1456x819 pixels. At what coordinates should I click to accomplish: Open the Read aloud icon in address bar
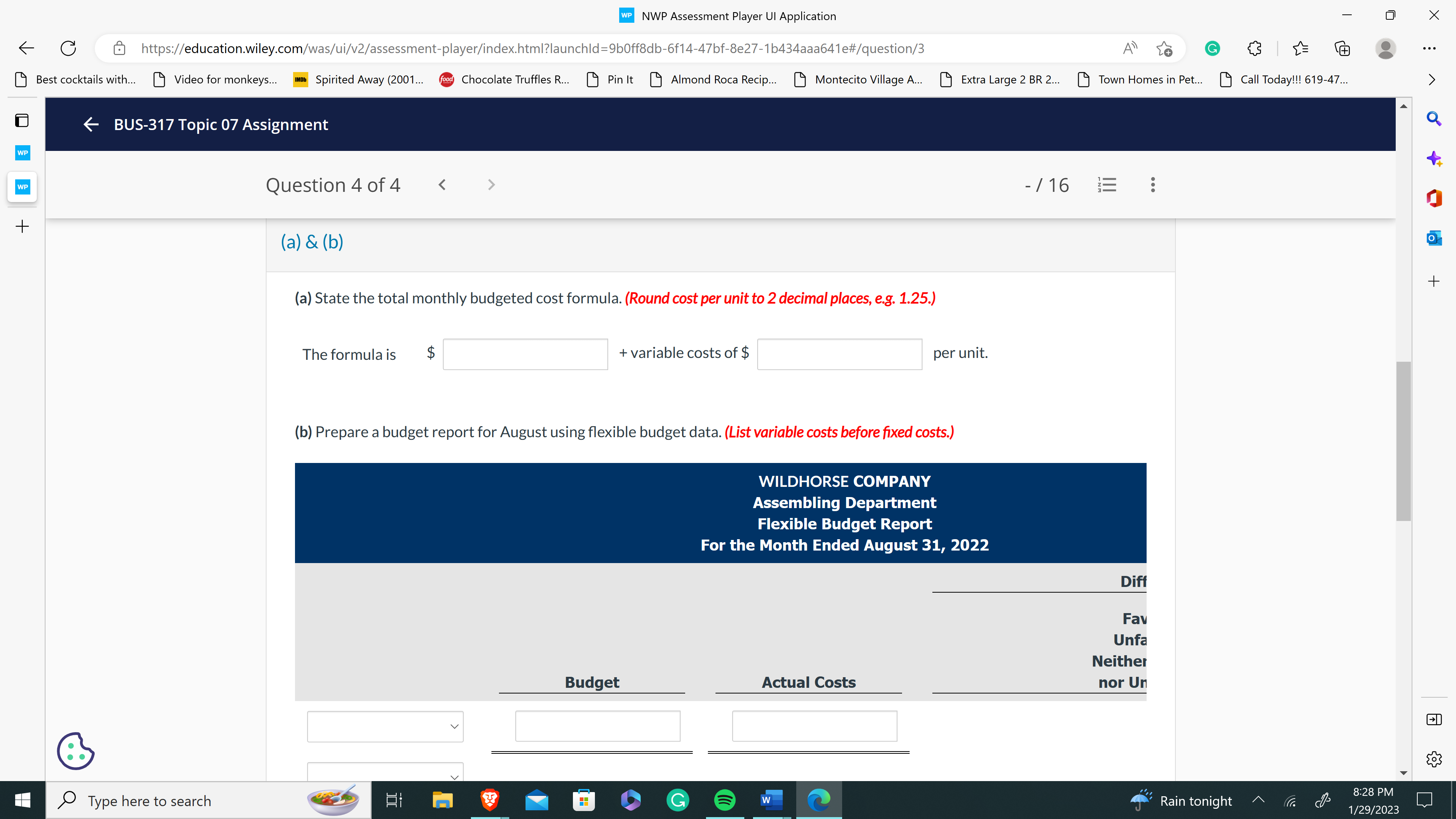1129,49
